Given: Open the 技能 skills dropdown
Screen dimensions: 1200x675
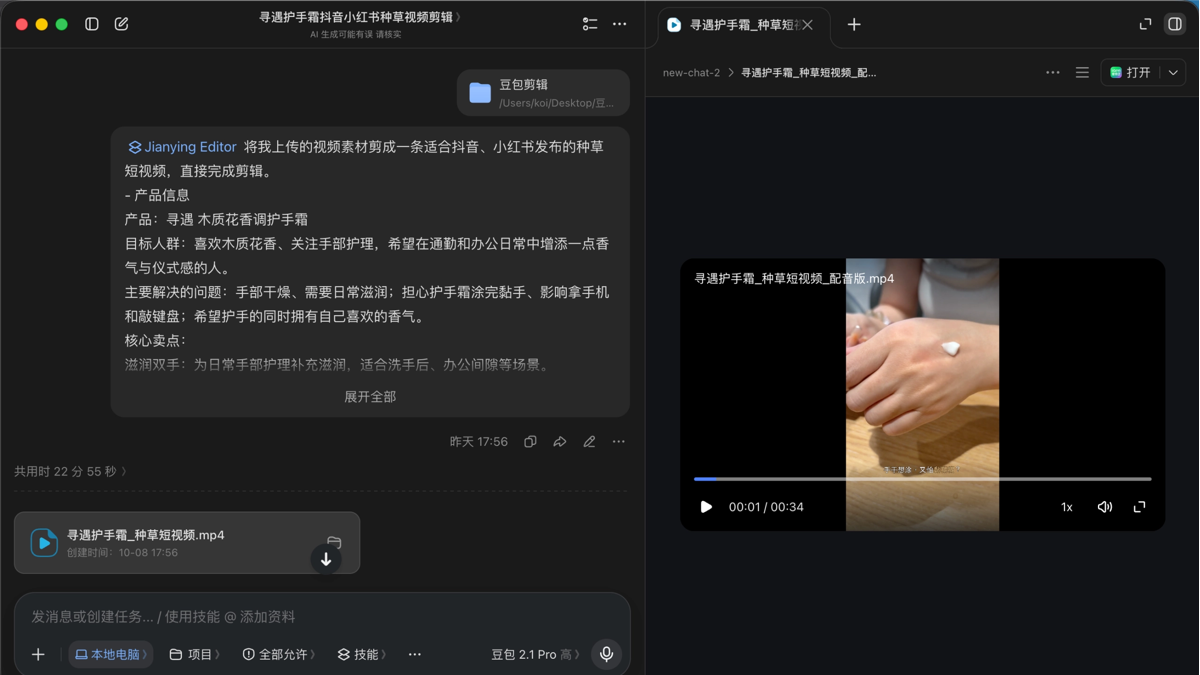Looking at the screenshot, I should [362, 655].
